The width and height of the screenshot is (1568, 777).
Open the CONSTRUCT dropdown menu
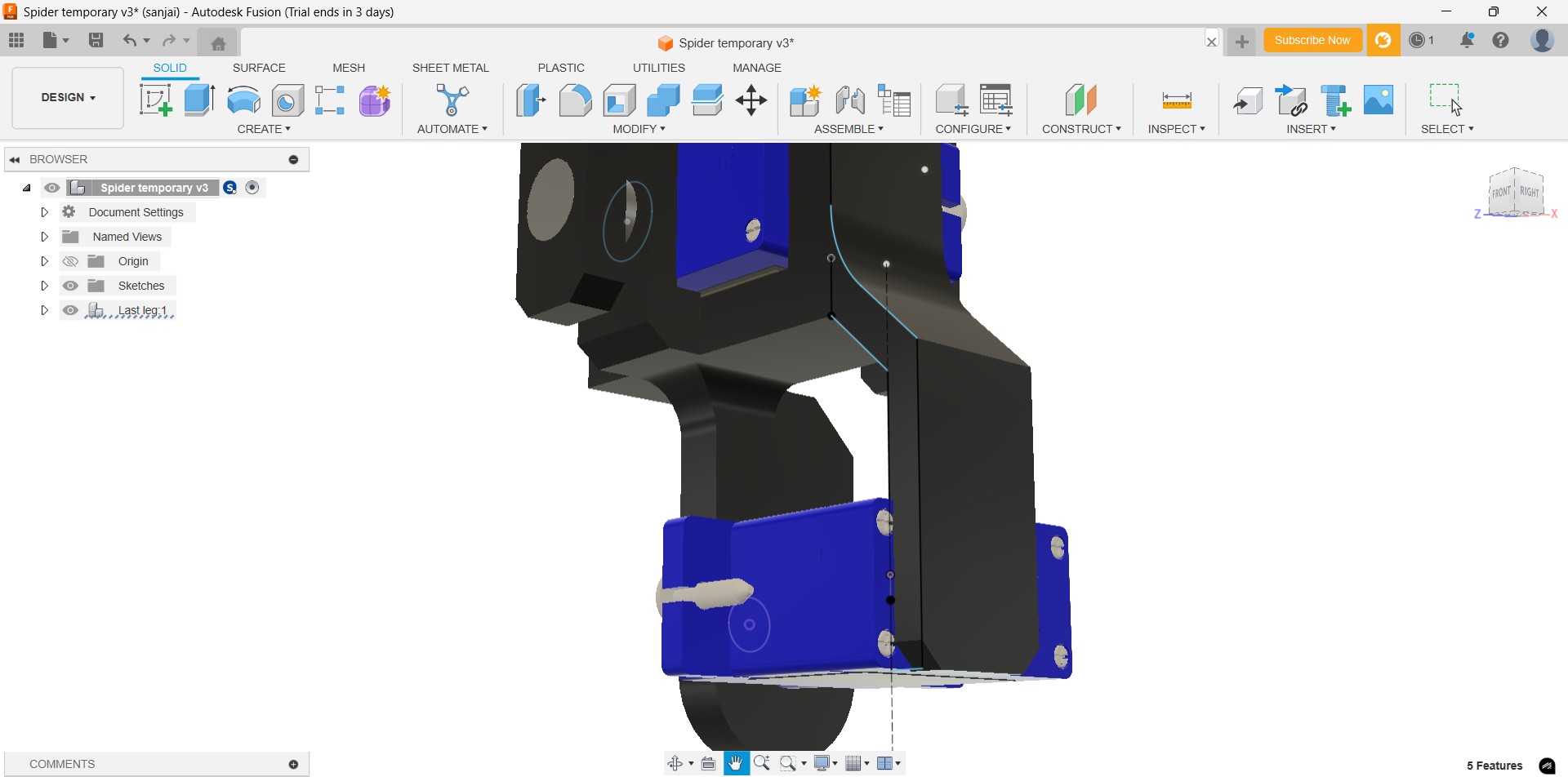(1081, 129)
